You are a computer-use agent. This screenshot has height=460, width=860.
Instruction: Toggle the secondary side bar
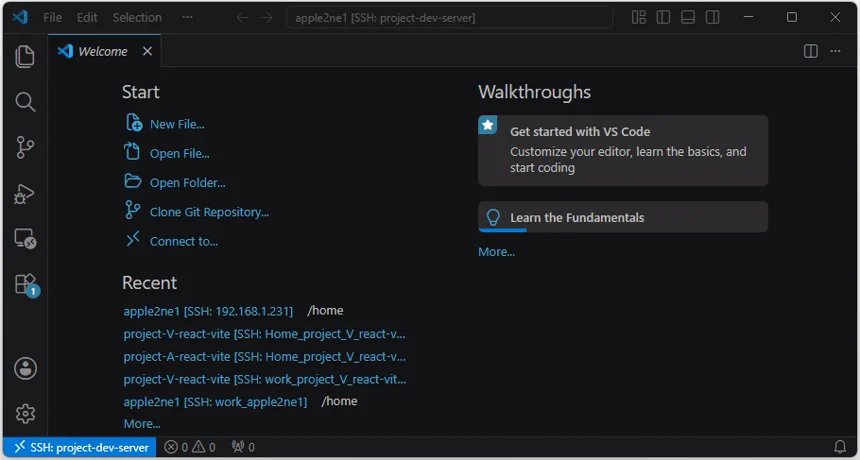click(x=712, y=18)
